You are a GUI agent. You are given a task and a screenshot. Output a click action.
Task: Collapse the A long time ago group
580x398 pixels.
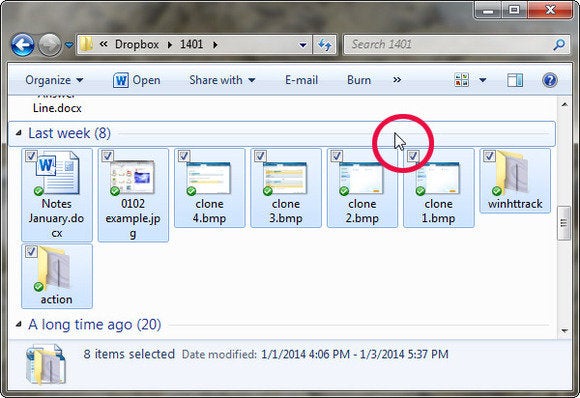coord(19,325)
